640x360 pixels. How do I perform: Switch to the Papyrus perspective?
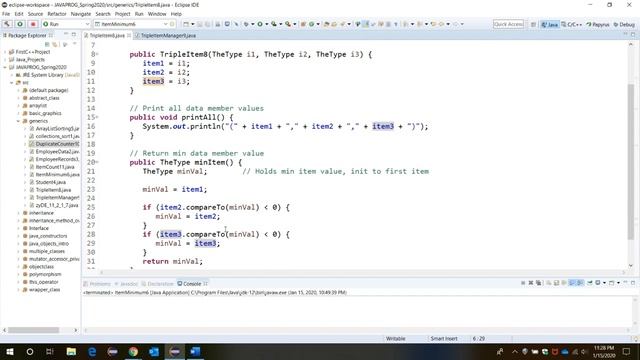[598, 24]
